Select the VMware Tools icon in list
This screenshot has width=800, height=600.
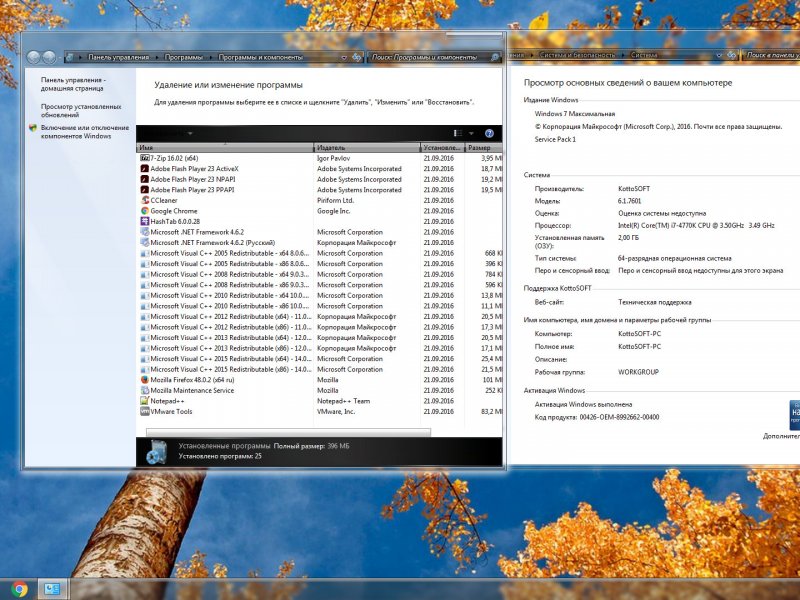(145, 411)
